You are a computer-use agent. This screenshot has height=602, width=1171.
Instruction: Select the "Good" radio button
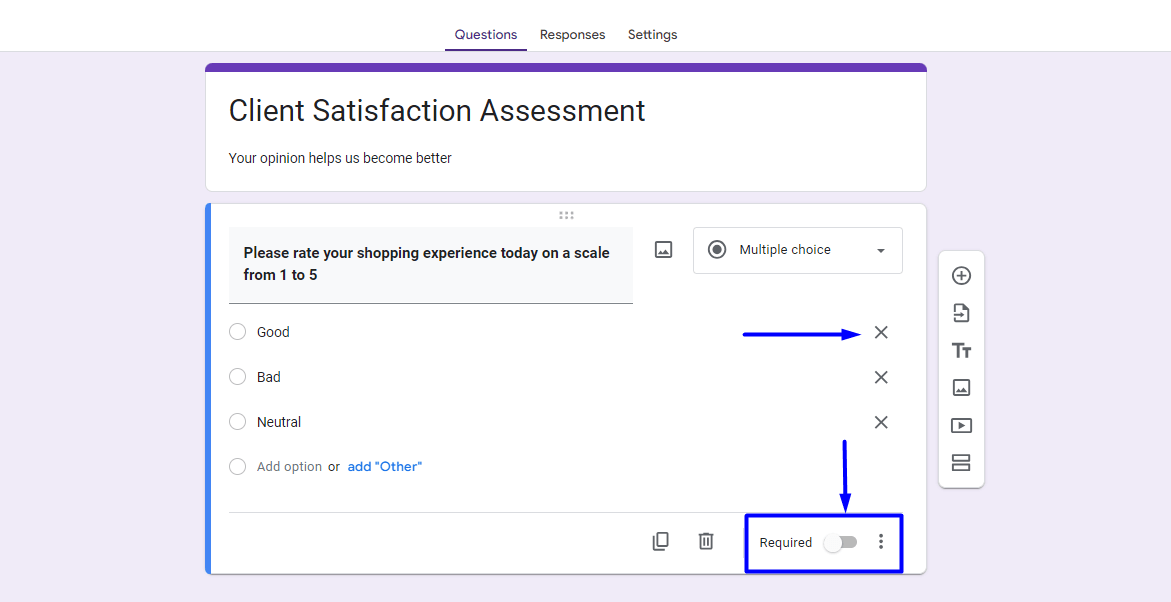point(237,331)
